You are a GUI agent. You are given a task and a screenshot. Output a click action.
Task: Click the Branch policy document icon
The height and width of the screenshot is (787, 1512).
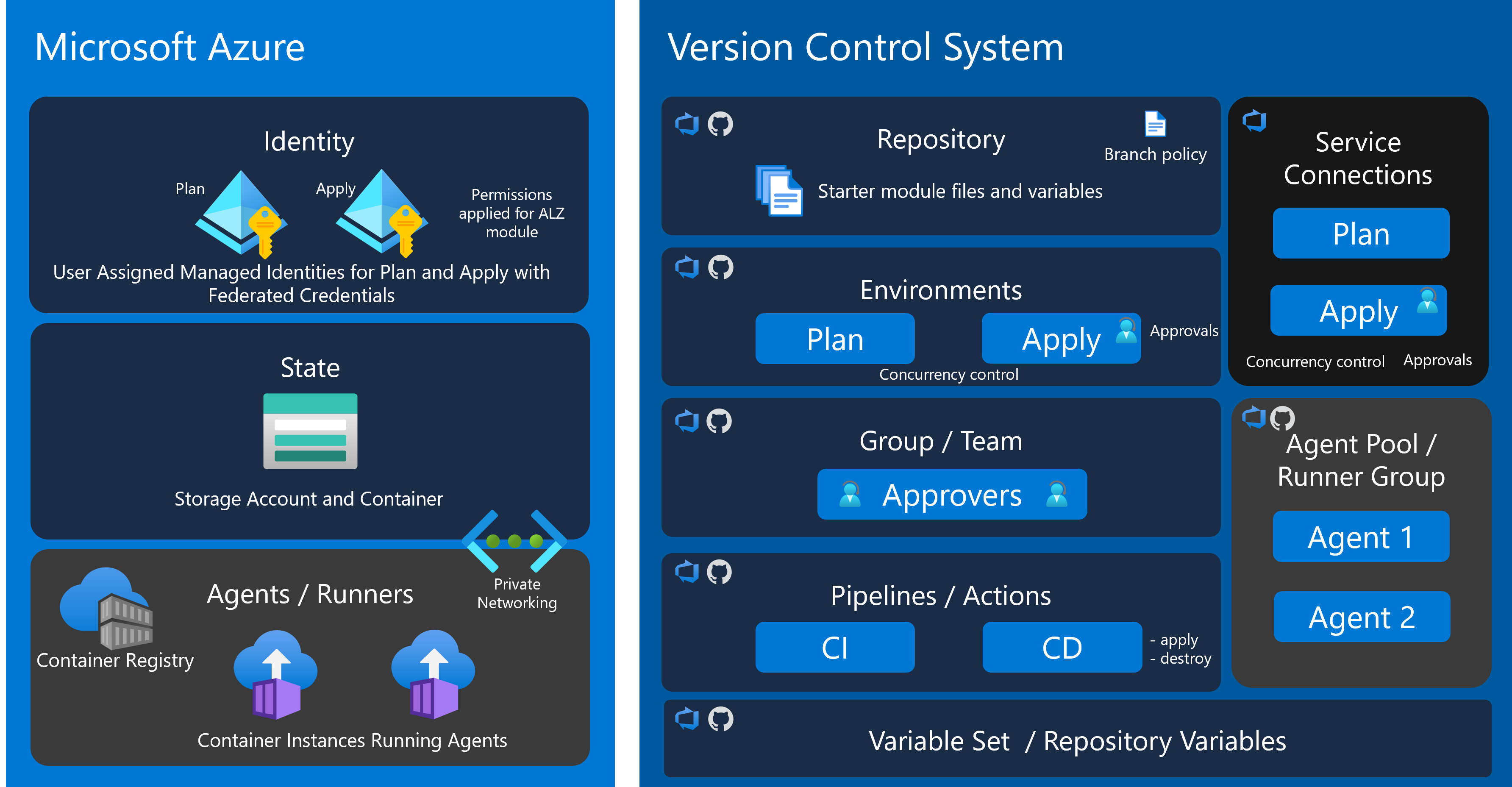[1154, 125]
